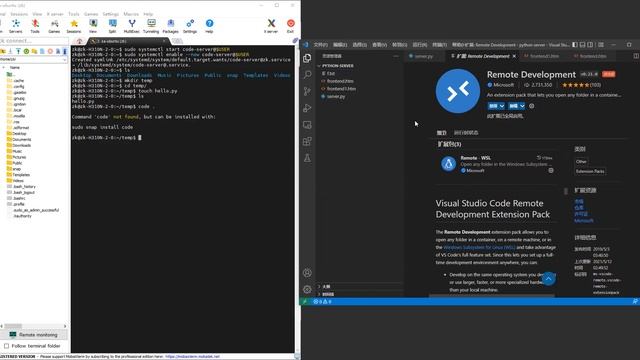This screenshot has height=360, width=640.
Task: Click the View icon in MobaXterm toolbar
Action: (x=93, y=26)
